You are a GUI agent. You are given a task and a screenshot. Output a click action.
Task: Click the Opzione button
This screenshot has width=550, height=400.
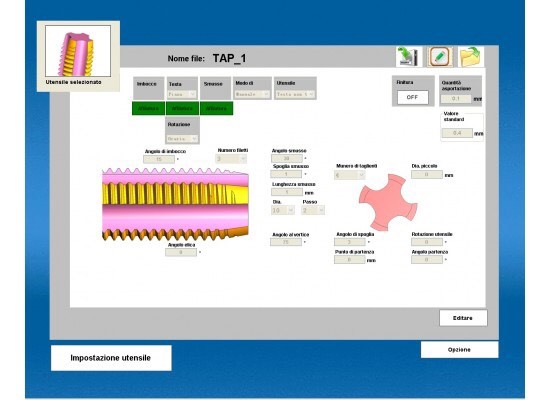(x=459, y=349)
